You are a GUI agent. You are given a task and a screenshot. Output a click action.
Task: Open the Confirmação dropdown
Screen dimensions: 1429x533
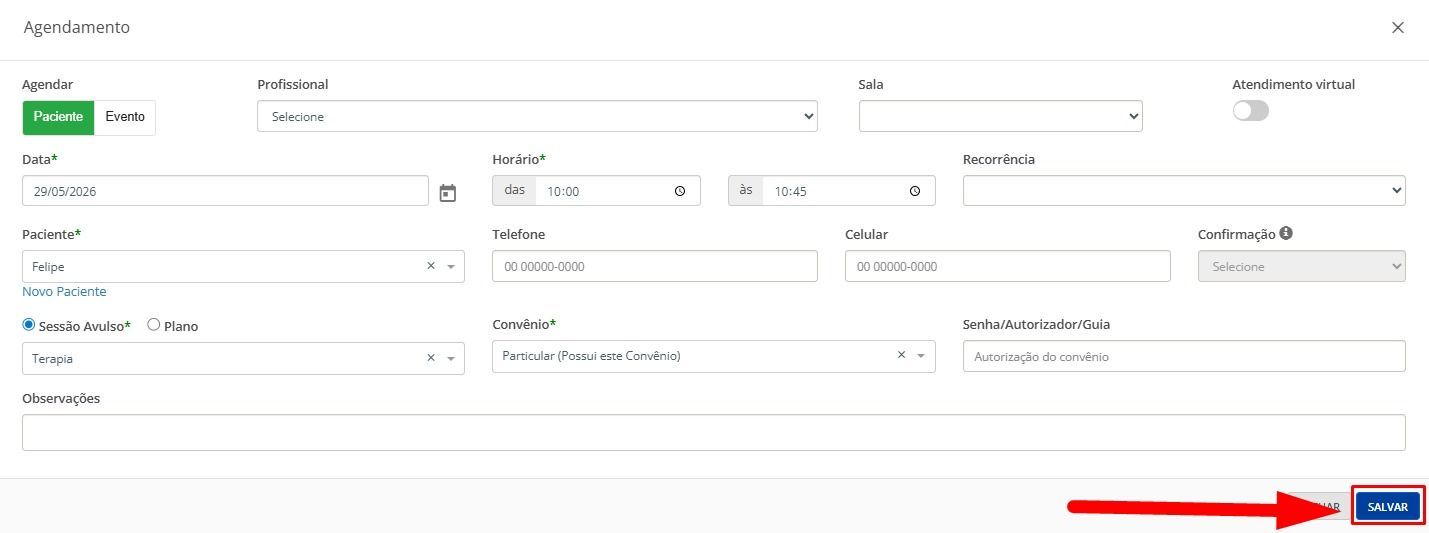coord(1301,266)
